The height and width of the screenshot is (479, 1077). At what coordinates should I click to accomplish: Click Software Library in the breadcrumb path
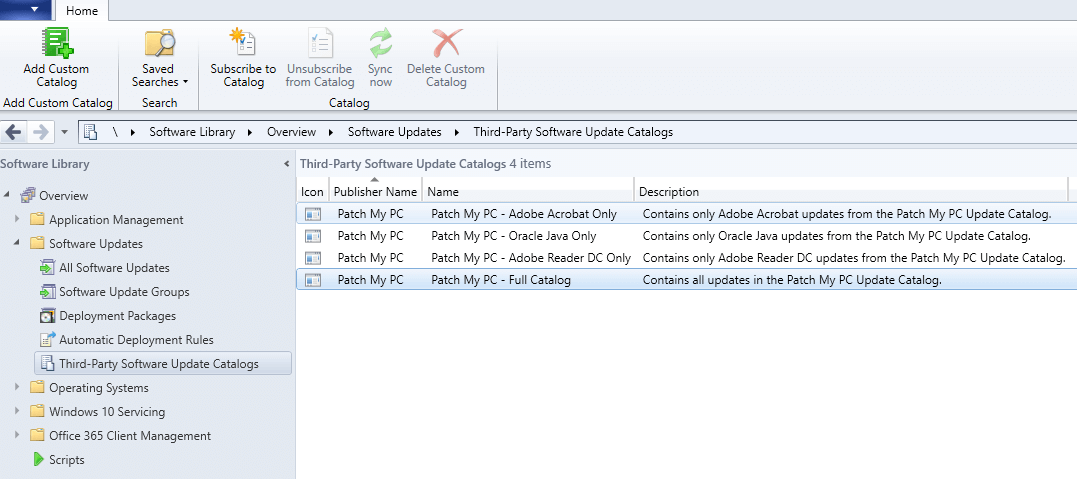(192, 132)
